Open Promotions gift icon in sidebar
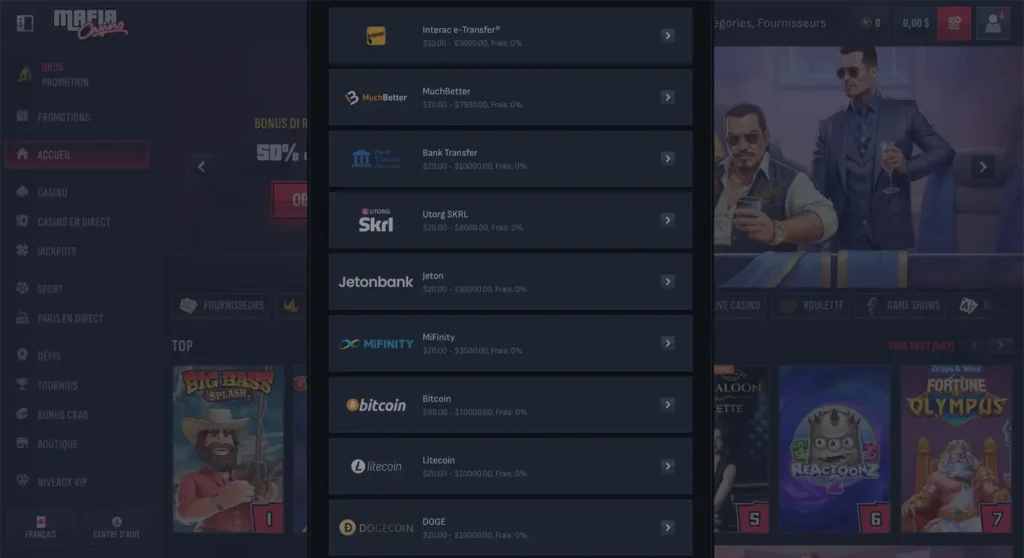This screenshot has width=1024, height=558. tap(22, 116)
